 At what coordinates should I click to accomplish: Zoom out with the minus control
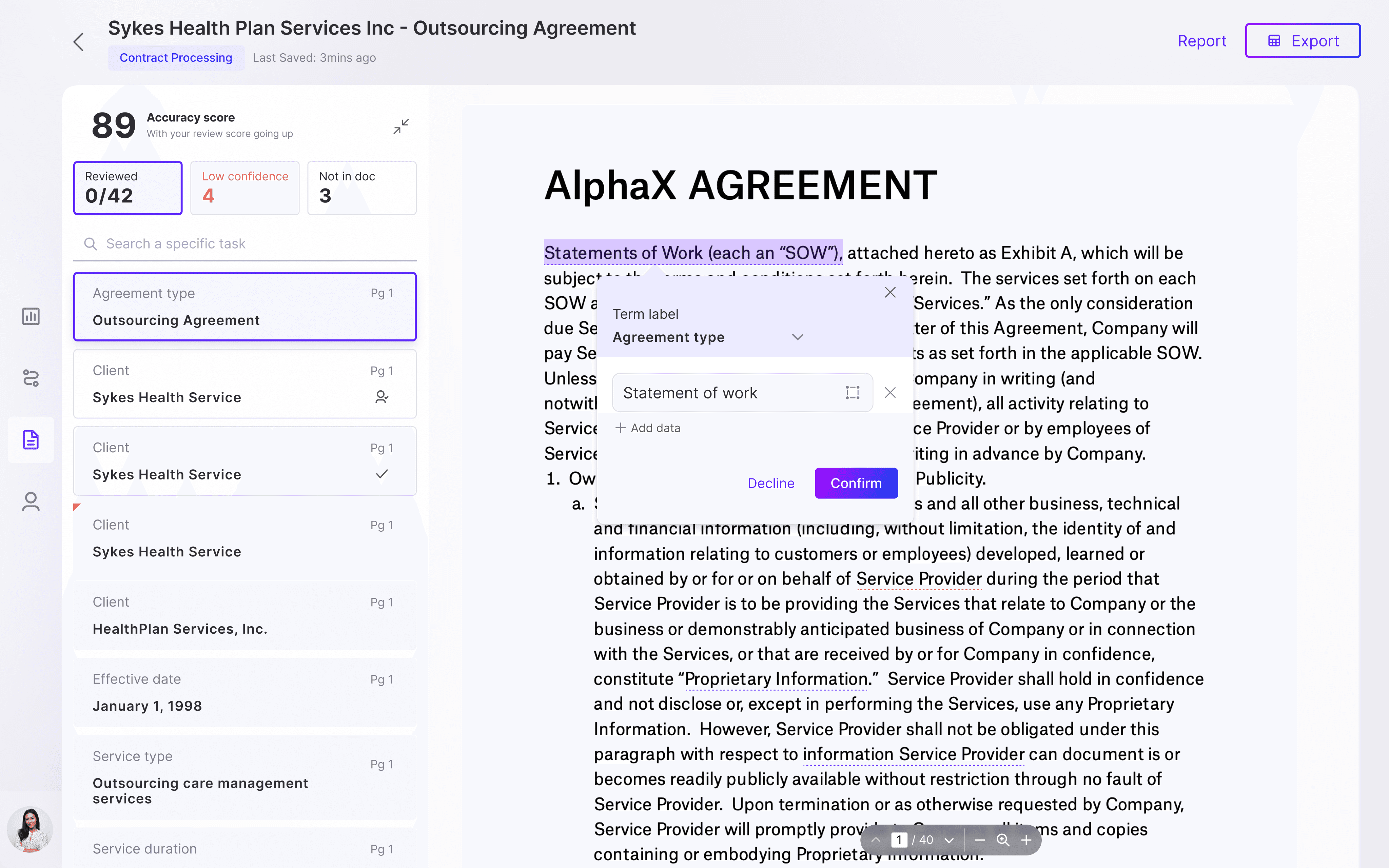pyautogui.click(x=980, y=840)
